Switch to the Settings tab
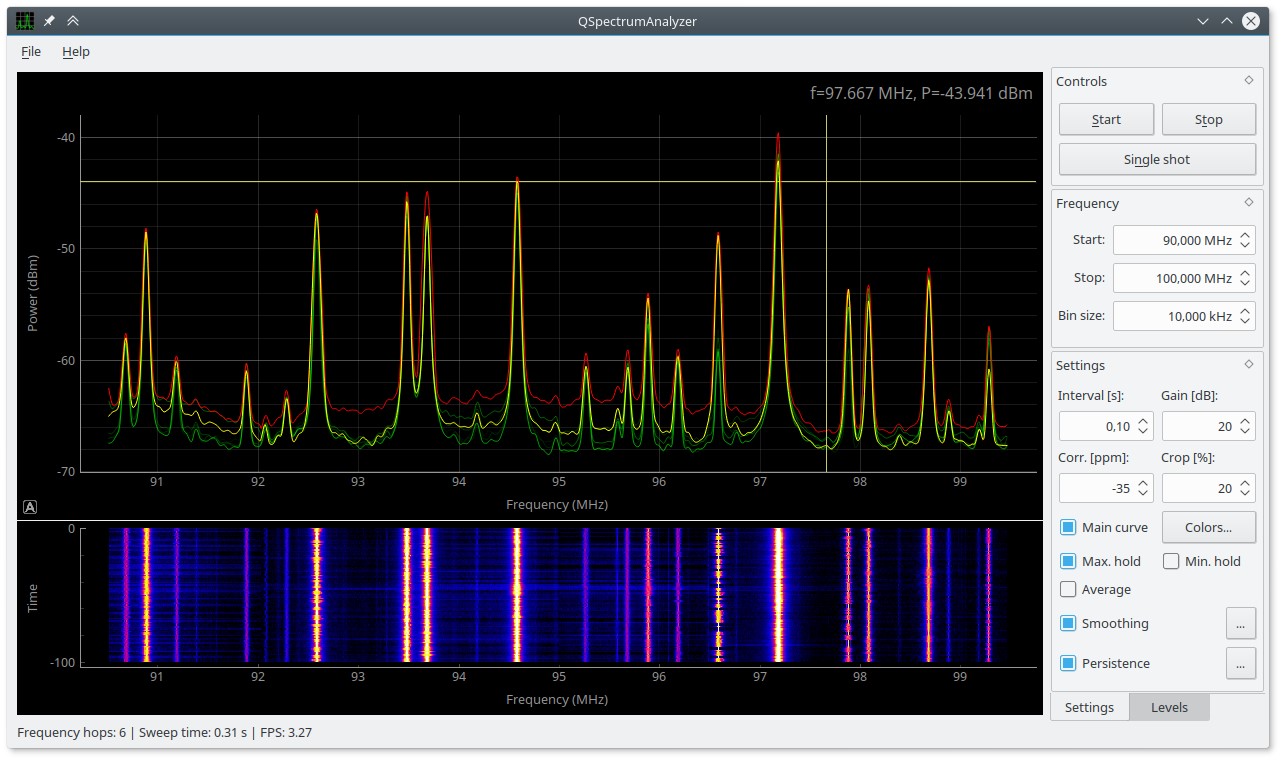 [1089, 707]
